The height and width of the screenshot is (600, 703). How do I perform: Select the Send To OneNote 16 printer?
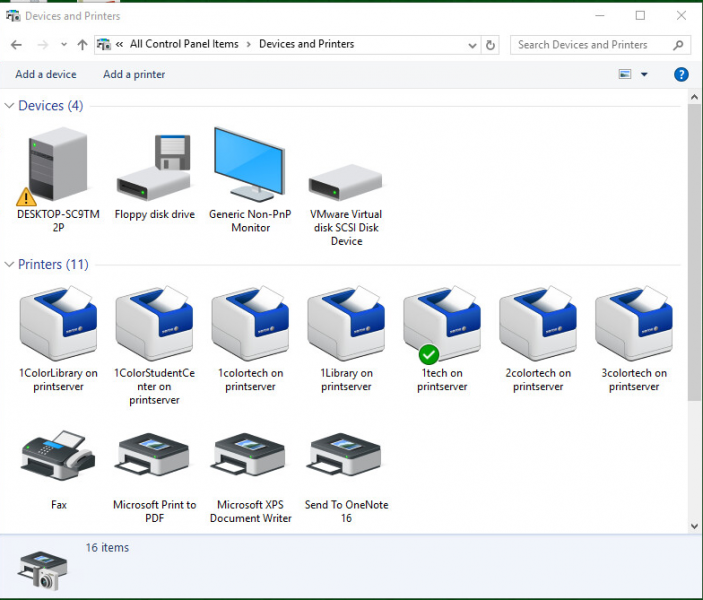[x=345, y=455]
